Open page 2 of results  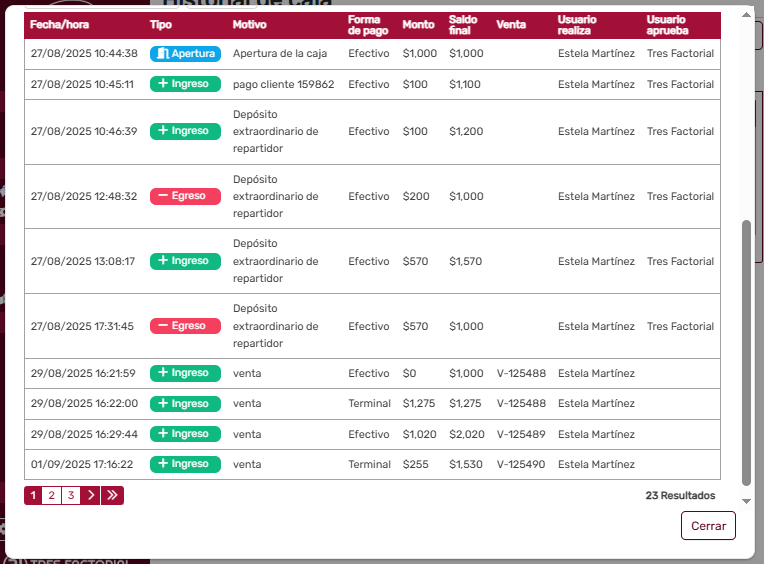(52, 495)
